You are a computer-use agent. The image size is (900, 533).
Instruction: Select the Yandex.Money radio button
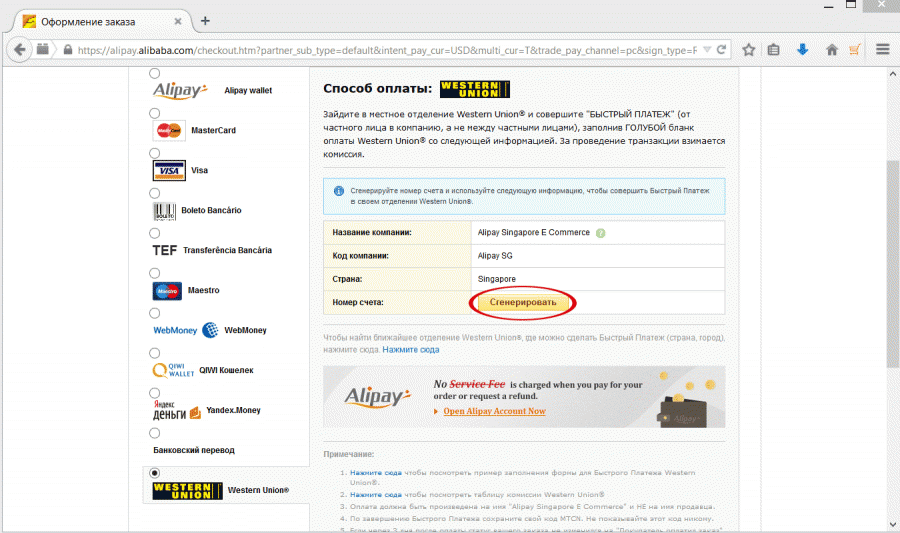tap(154, 393)
